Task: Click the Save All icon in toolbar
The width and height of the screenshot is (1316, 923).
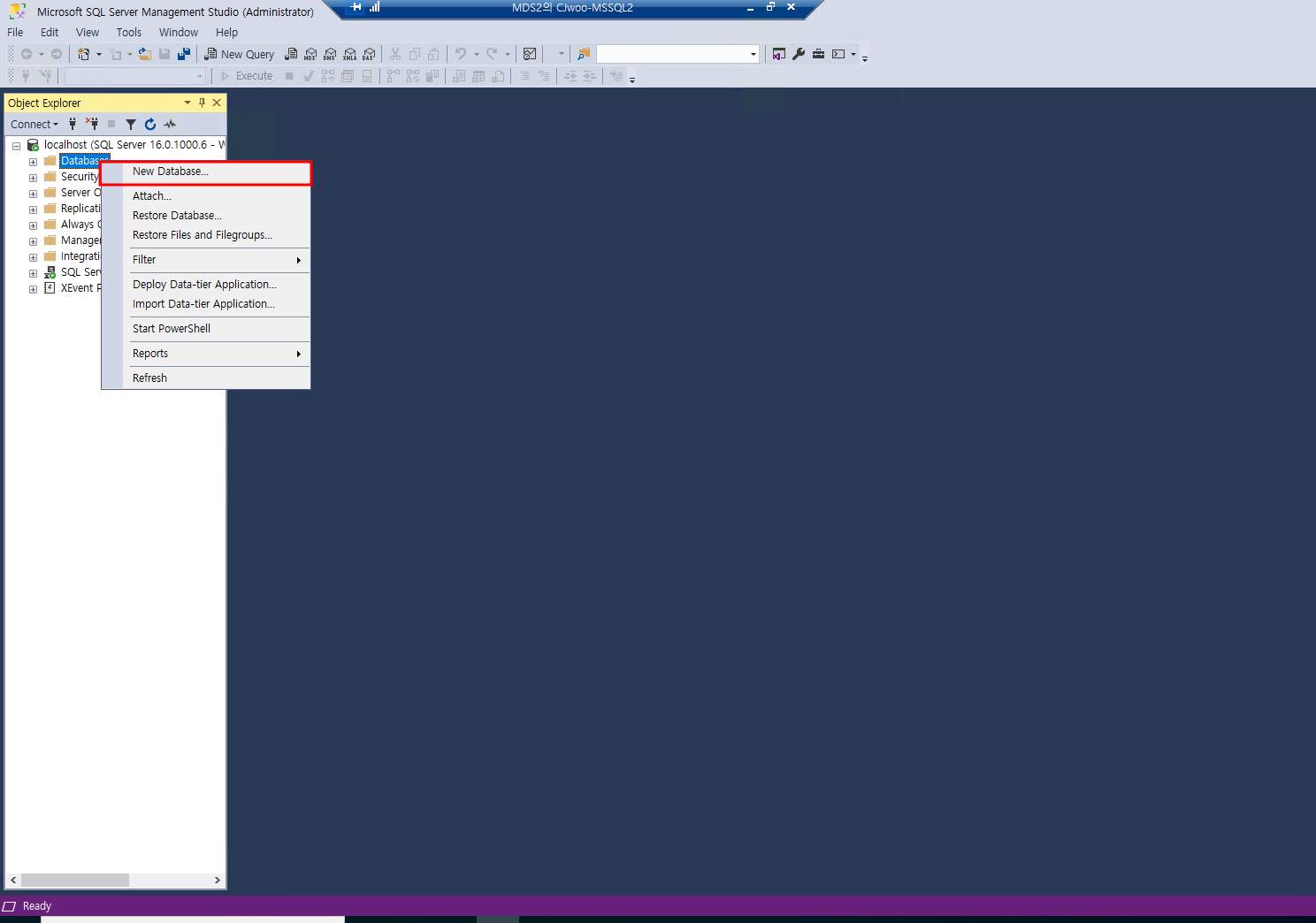Action: pyautogui.click(x=183, y=54)
